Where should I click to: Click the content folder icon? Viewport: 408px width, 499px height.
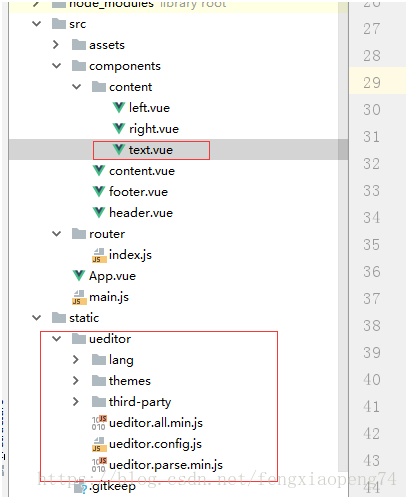99,87
